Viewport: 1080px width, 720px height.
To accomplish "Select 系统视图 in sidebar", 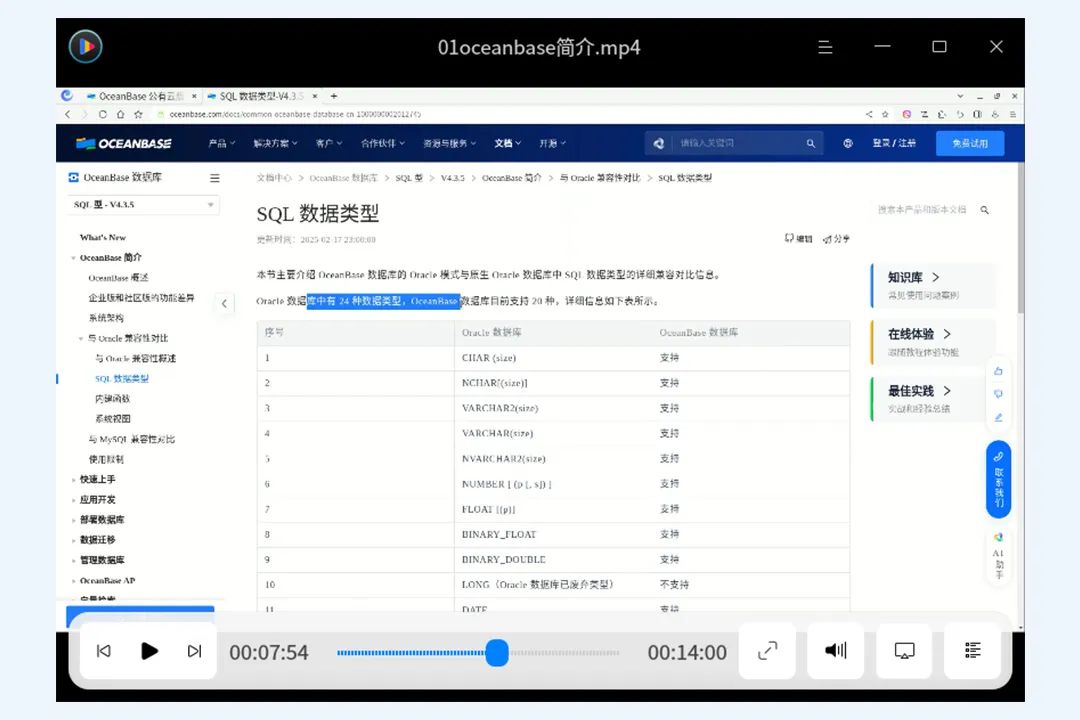I will (112, 418).
